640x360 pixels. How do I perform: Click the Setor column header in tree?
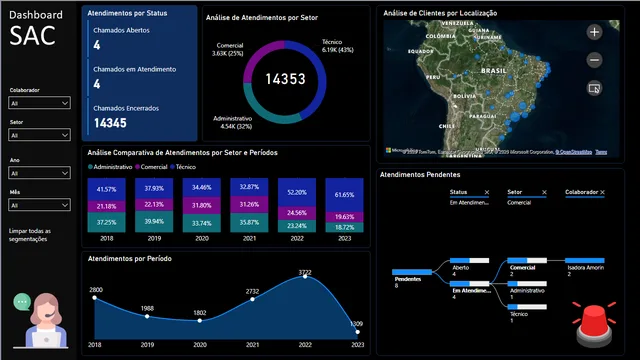pos(515,192)
